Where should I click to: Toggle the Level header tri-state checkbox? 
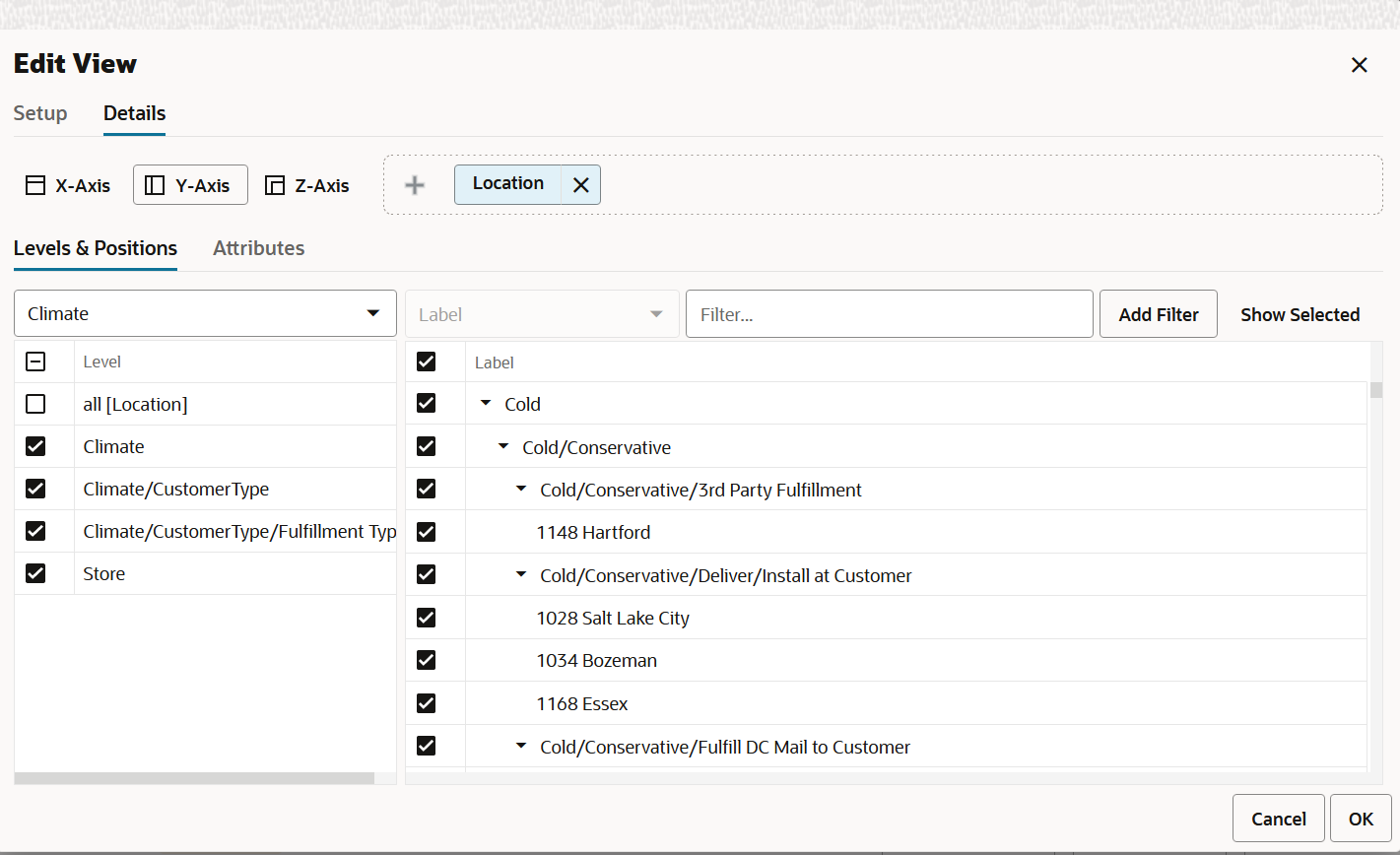(x=35, y=362)
